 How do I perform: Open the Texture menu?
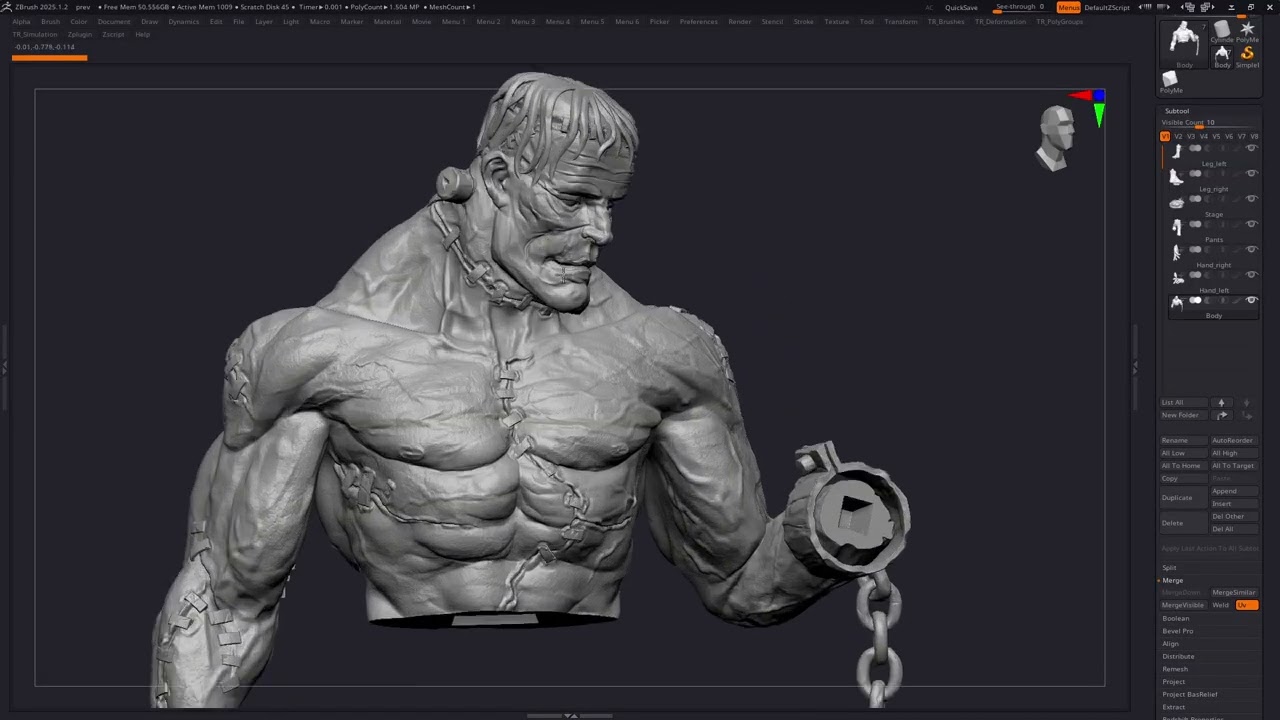click(x=836, y=21)
